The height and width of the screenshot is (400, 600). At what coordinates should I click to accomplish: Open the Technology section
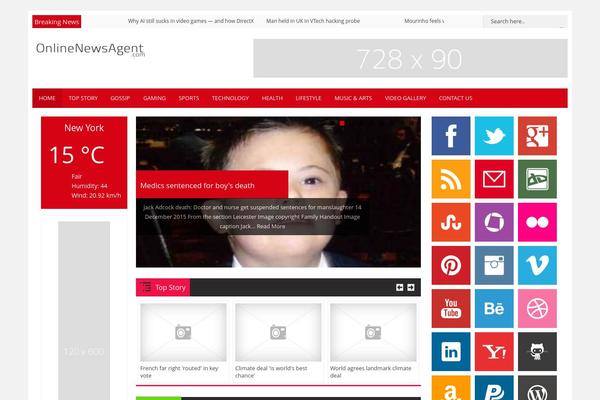230,98
